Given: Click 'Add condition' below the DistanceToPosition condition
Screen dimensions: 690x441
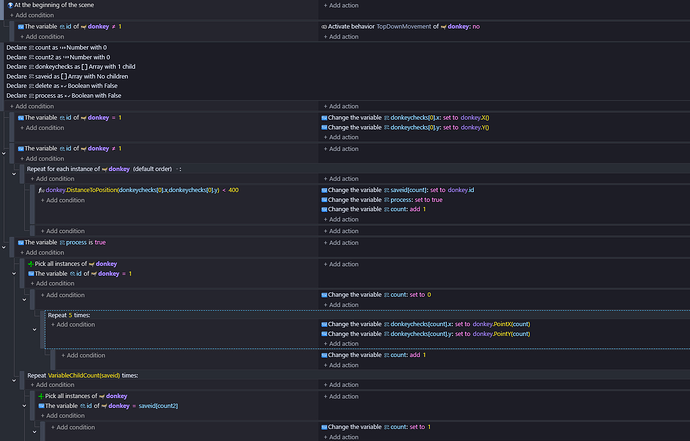Looking at the screenshot, I should pyautogui.click(x=63, y=200).
